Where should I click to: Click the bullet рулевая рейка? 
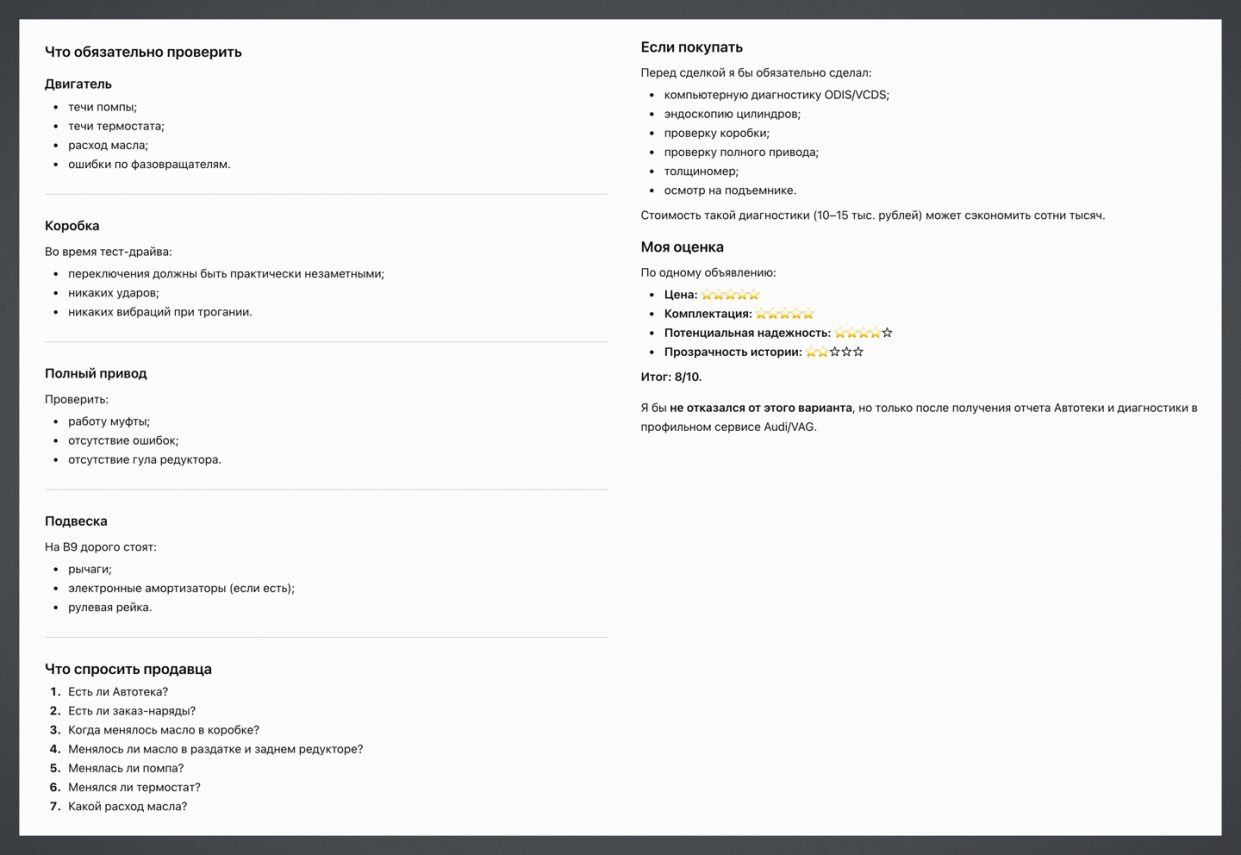click(110, 608)
